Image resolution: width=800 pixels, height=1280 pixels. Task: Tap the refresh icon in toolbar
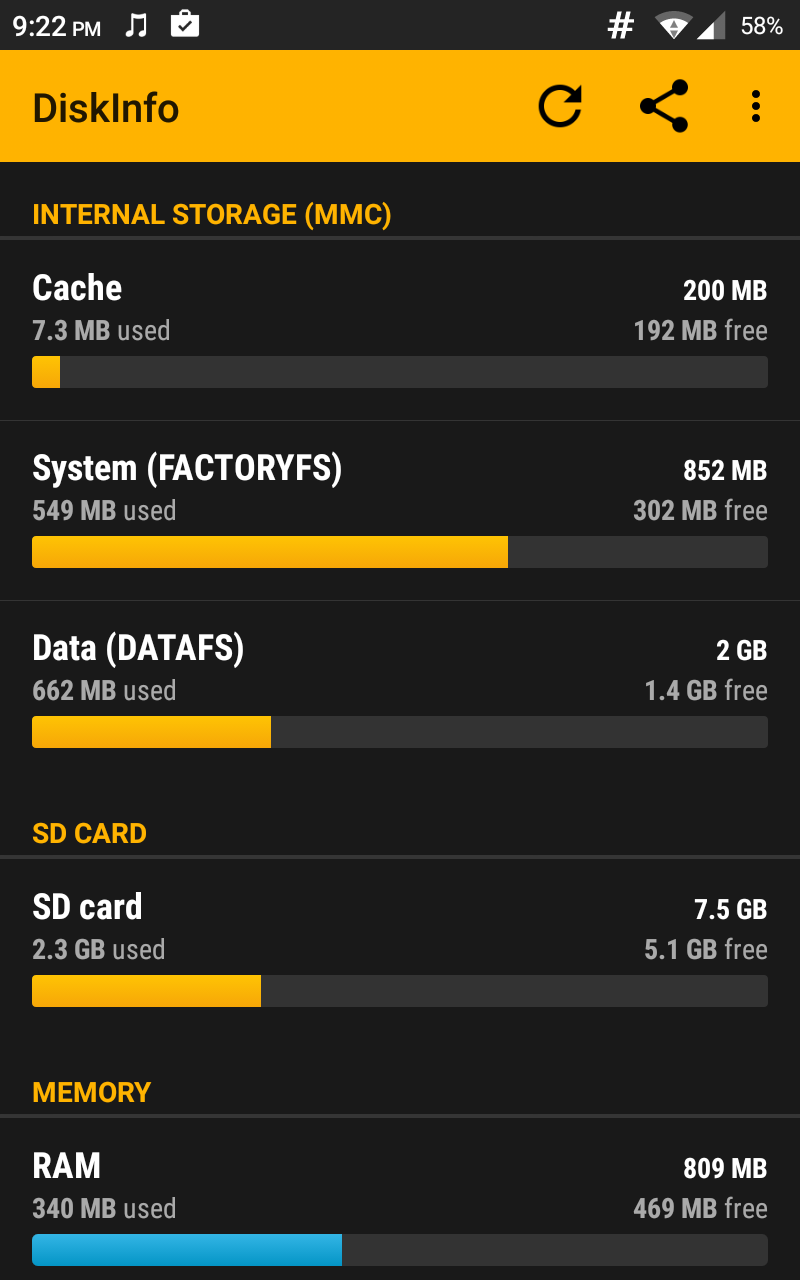click(x=560, y=107)
